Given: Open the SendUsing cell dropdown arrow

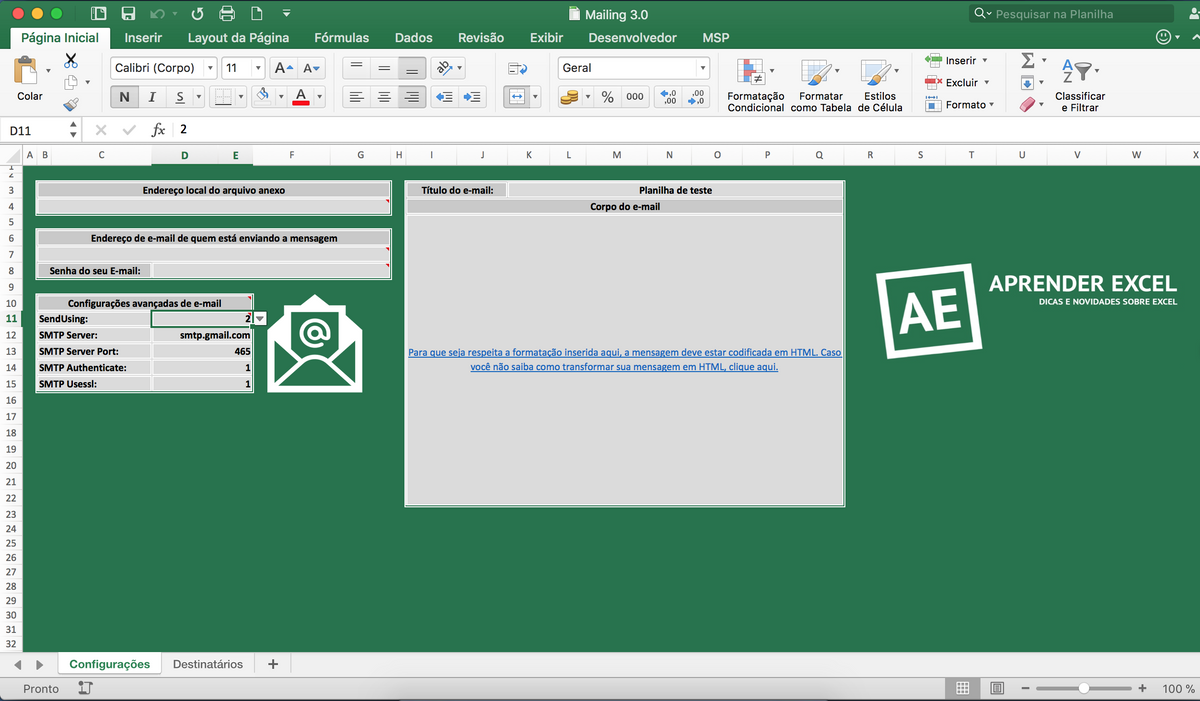Looking at the screenshot, I should click(x=258, y=316).
